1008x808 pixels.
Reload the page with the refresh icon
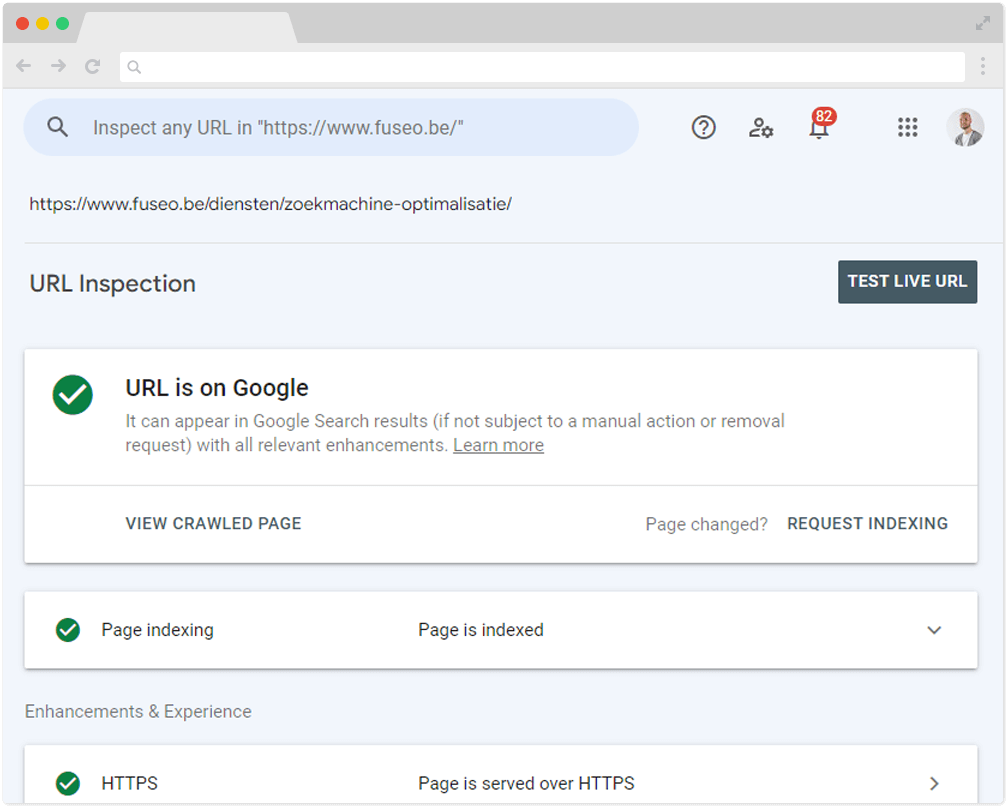[93, 66]
